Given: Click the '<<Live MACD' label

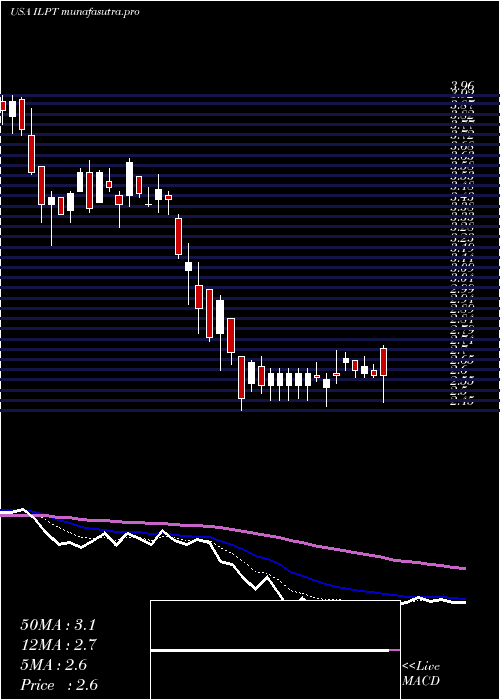Looking at the screenshot, I should 421,673.
